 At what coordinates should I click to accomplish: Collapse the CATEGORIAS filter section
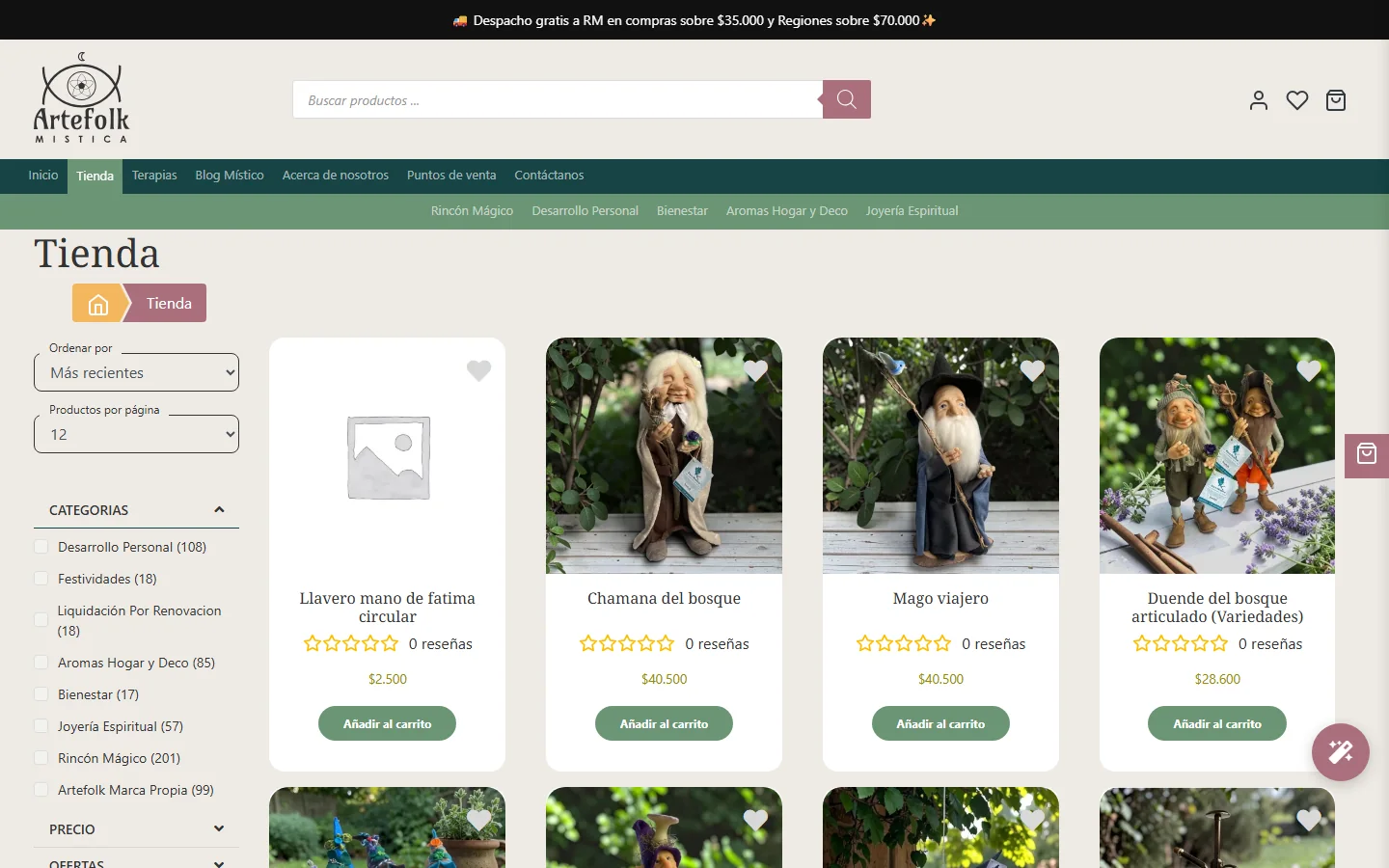click(x=136, y=510)
